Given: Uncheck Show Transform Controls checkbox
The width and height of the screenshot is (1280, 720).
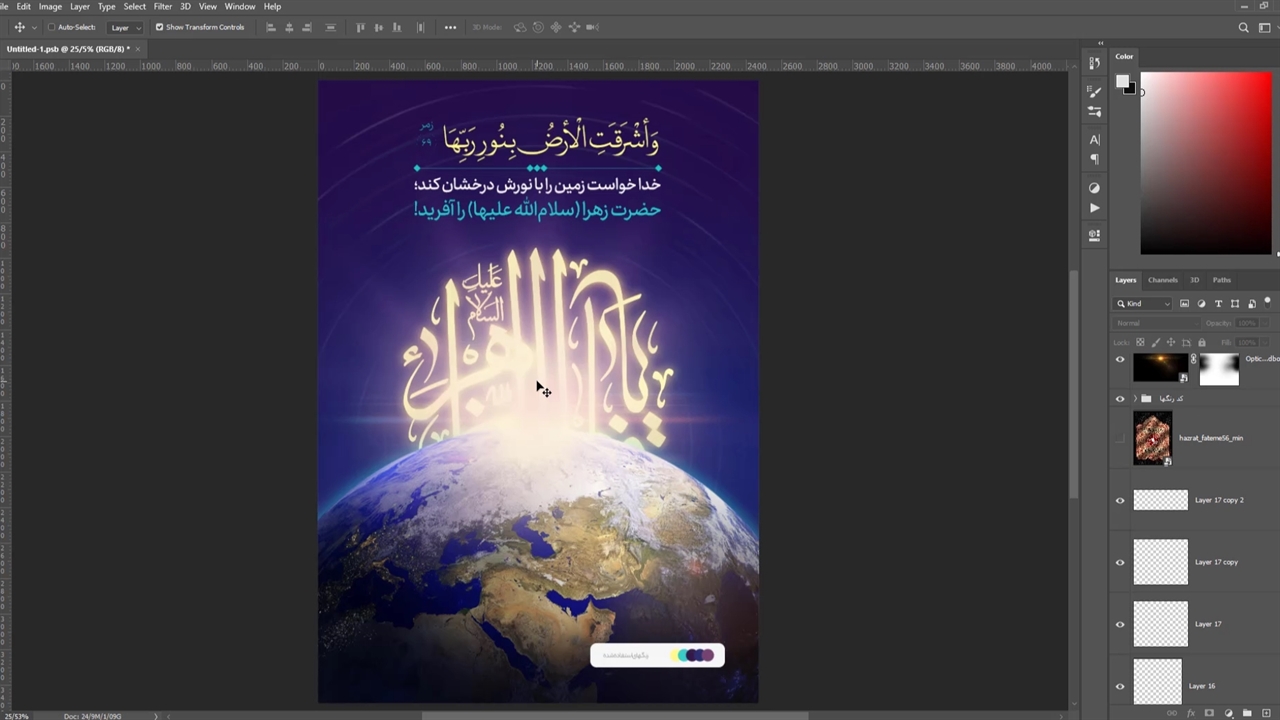Looking at the screenshot, I should coord(159,28).
